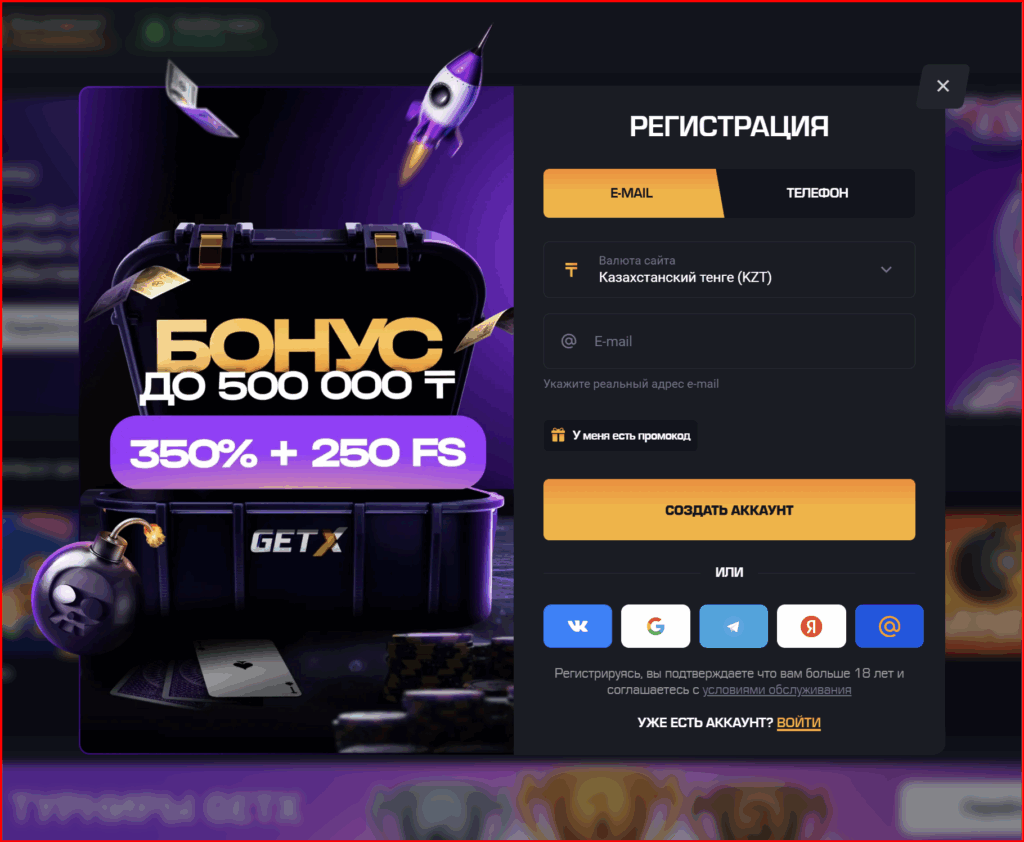The width and height of the screenshot is (1024, 842).
Task: Click the 350% + 250 FS bonus banner
Action: point(298,452)
